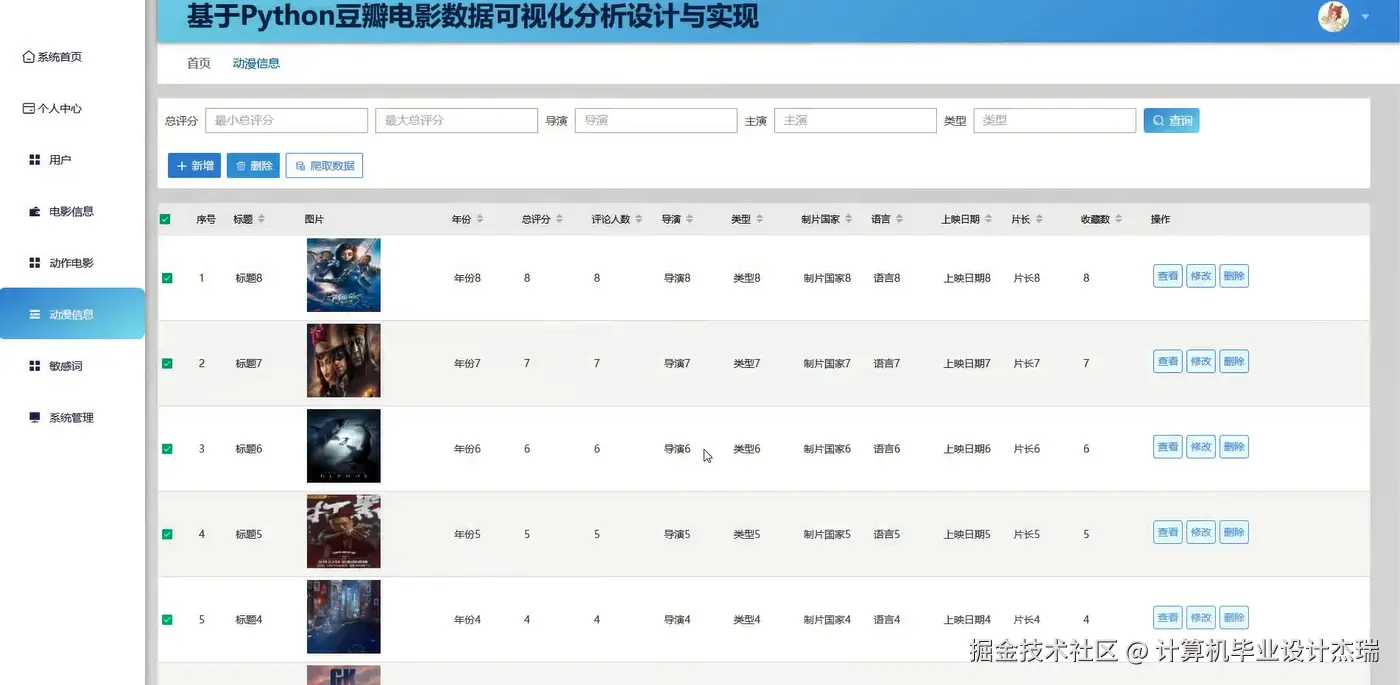
Task: Click the 查询 search button
Action: pos(1171,120)
